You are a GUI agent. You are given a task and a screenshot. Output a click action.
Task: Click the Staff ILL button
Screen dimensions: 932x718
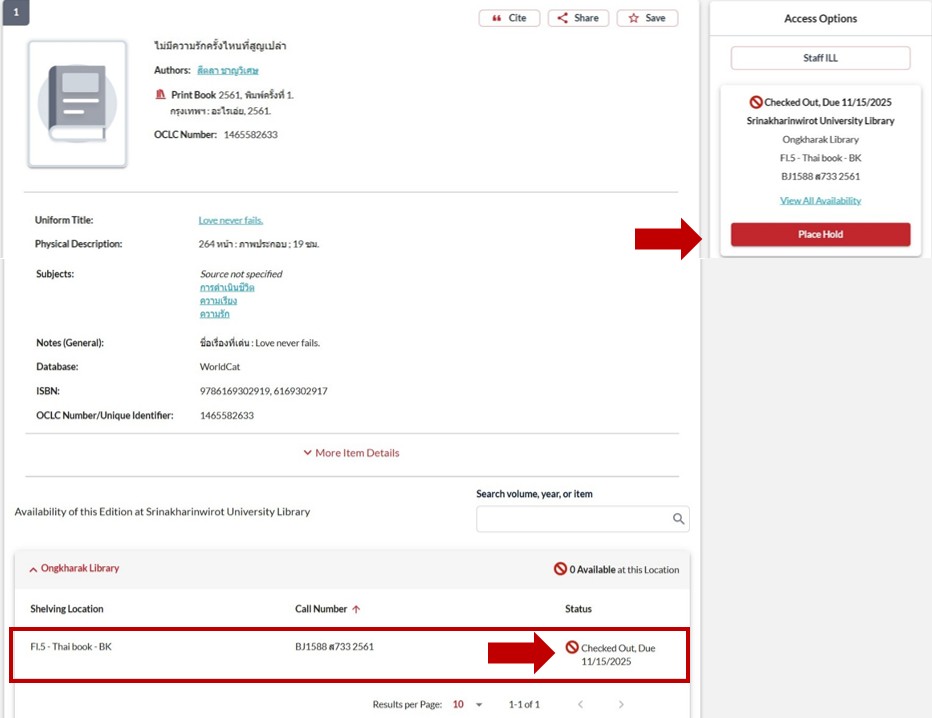820,58
